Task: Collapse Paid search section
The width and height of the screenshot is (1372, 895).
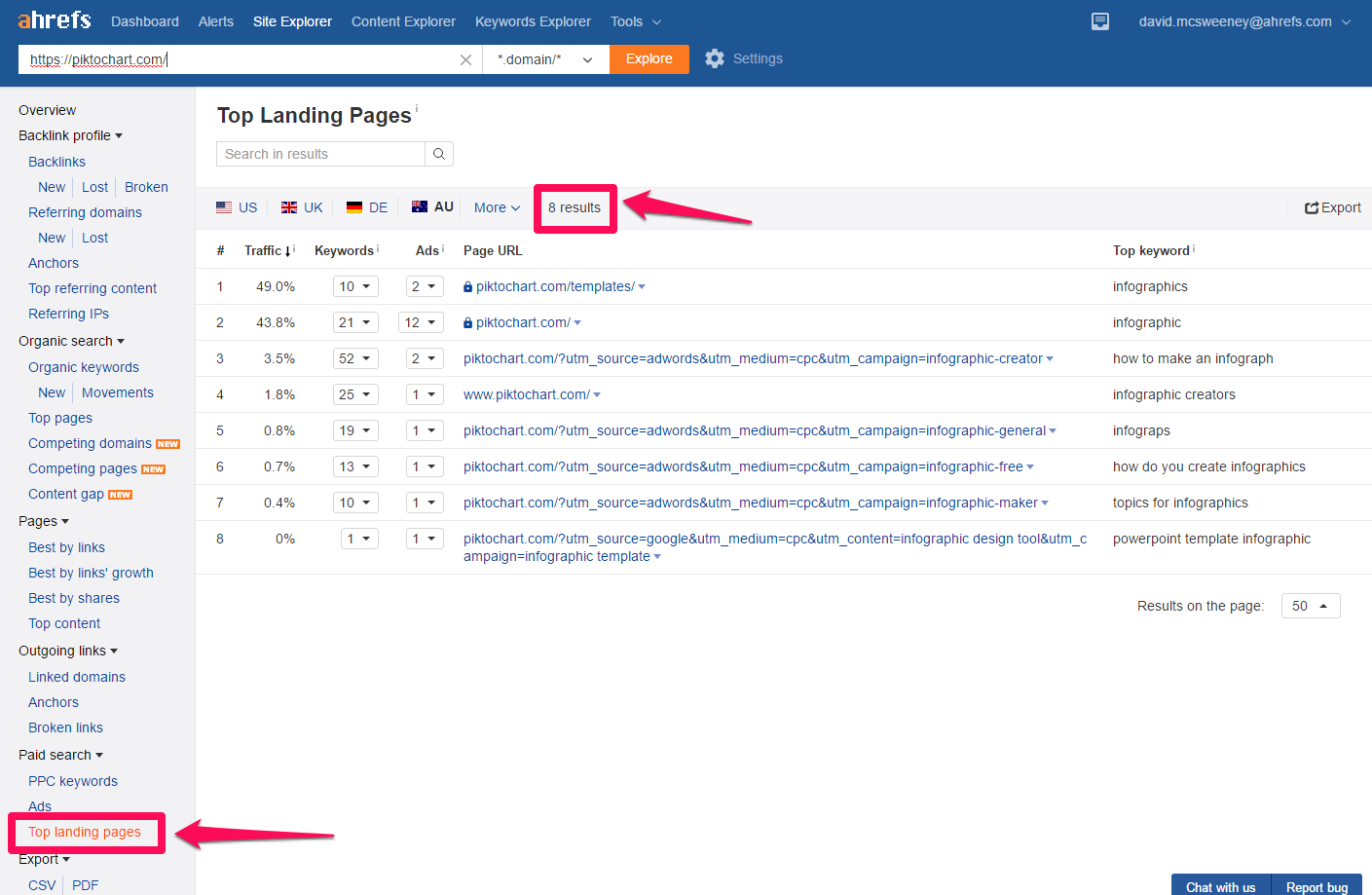Action: click(x=60, y=755)
